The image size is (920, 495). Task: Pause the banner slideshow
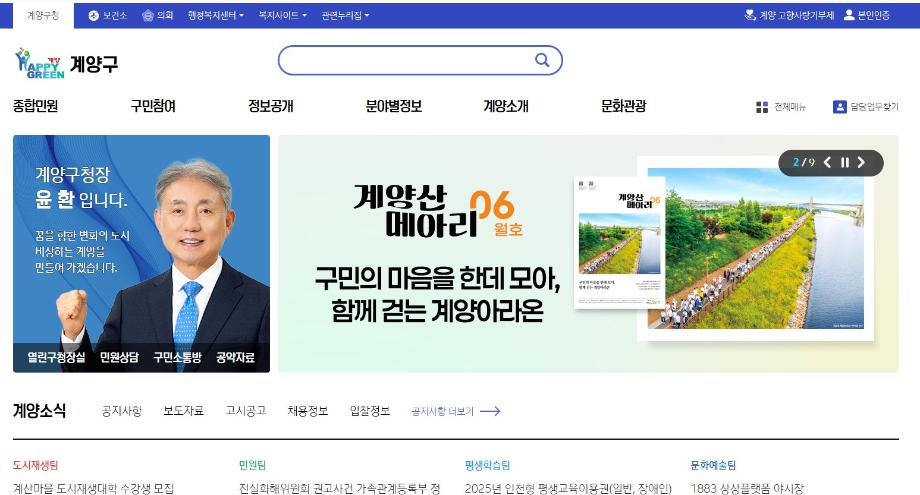coord(844,163)
